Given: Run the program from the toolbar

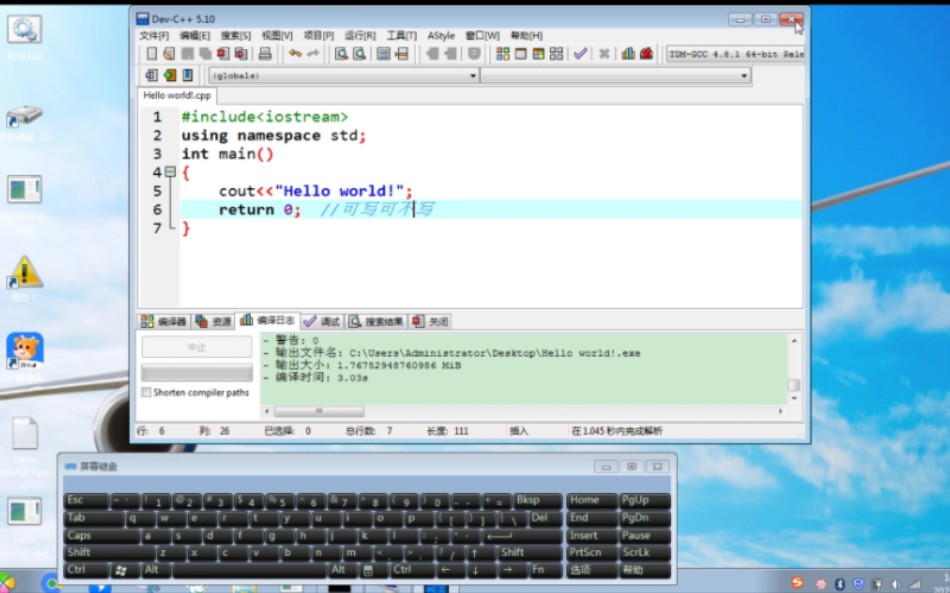Looking at the screenshot, I should pos(521,54).
